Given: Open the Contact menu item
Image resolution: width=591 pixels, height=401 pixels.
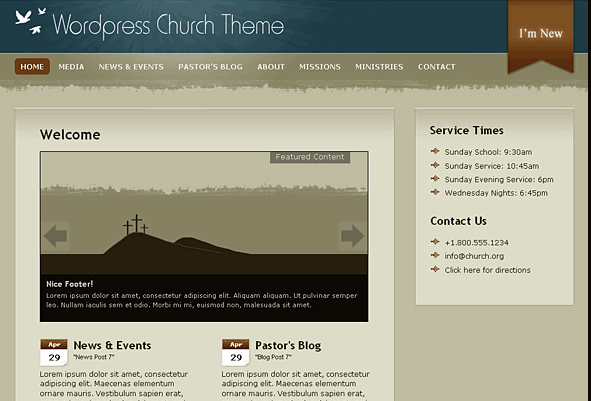Looking at the screenshot, I should point(436,67).
